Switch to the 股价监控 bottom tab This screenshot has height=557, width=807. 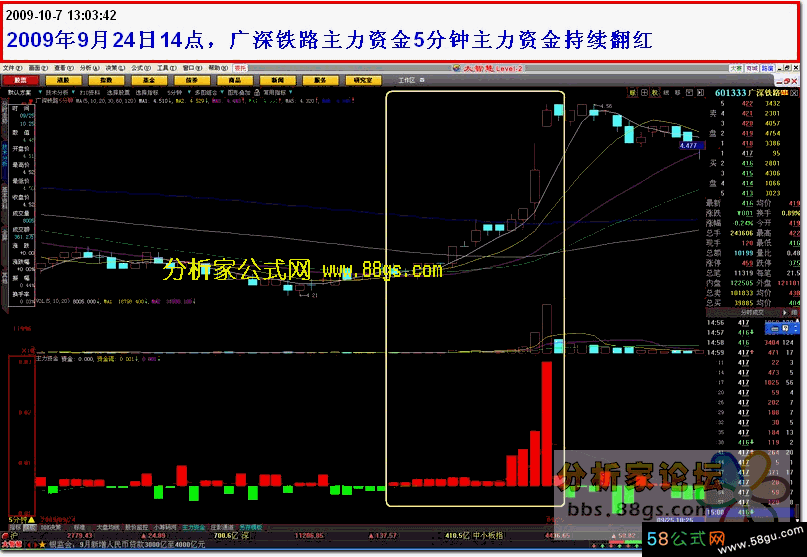136,527
